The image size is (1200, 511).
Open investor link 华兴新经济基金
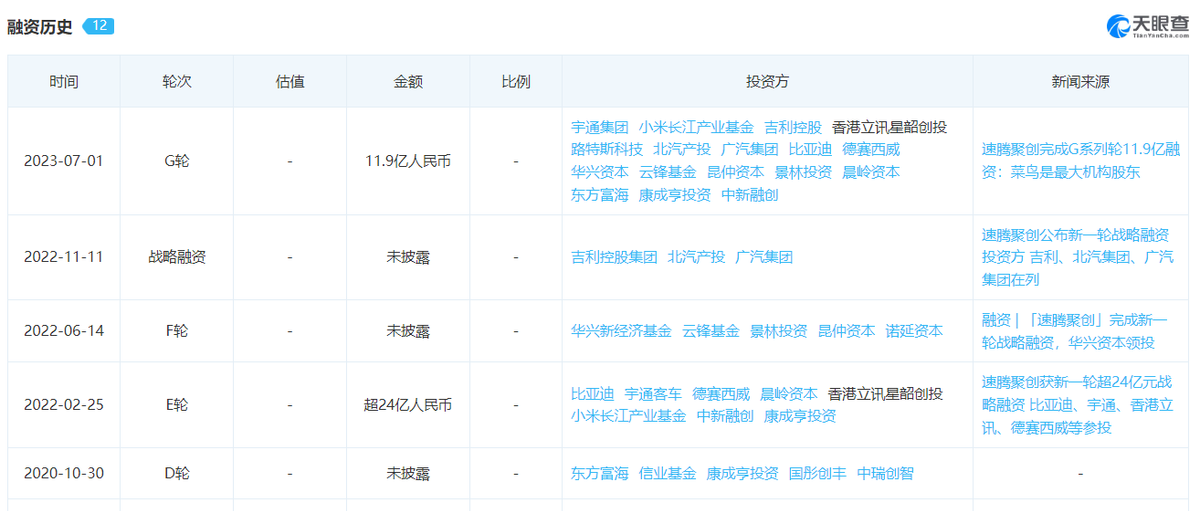(x=622, y=331)
